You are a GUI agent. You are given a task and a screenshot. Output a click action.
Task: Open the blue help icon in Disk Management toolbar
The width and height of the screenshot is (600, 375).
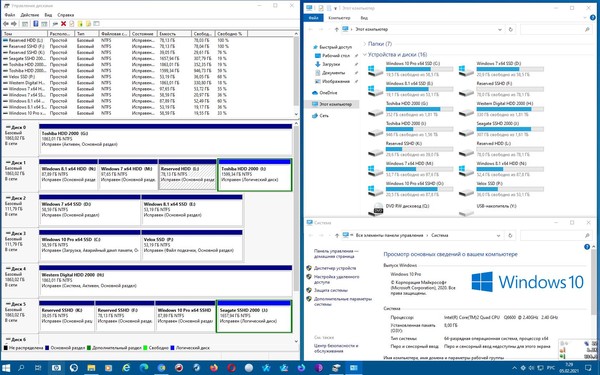36,24
